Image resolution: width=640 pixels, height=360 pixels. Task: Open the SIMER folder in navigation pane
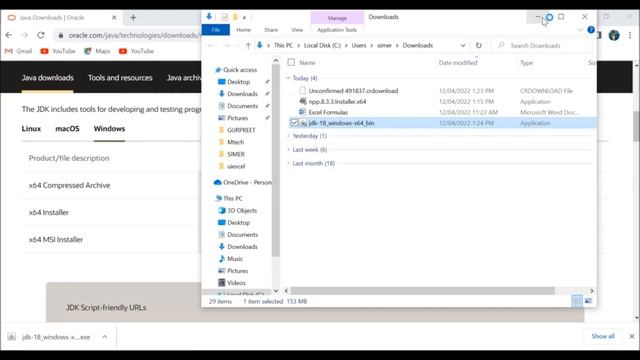click(232, 154)
